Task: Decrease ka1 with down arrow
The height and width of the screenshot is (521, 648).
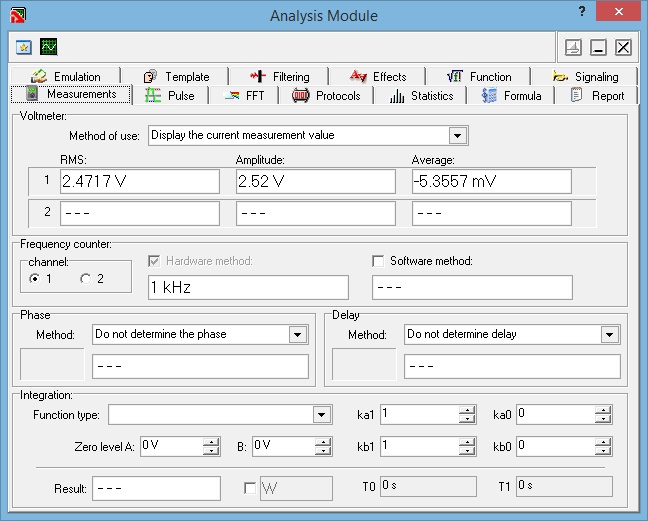Action: coord(467,419)
